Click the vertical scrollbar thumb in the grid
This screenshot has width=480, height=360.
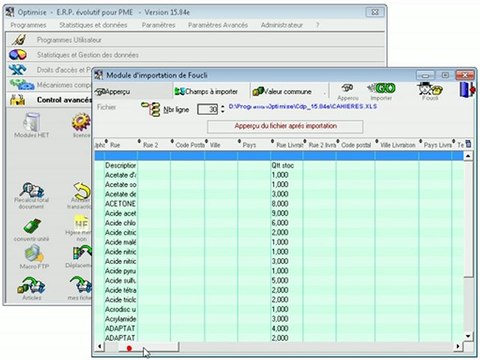click(x=468, y=219)
